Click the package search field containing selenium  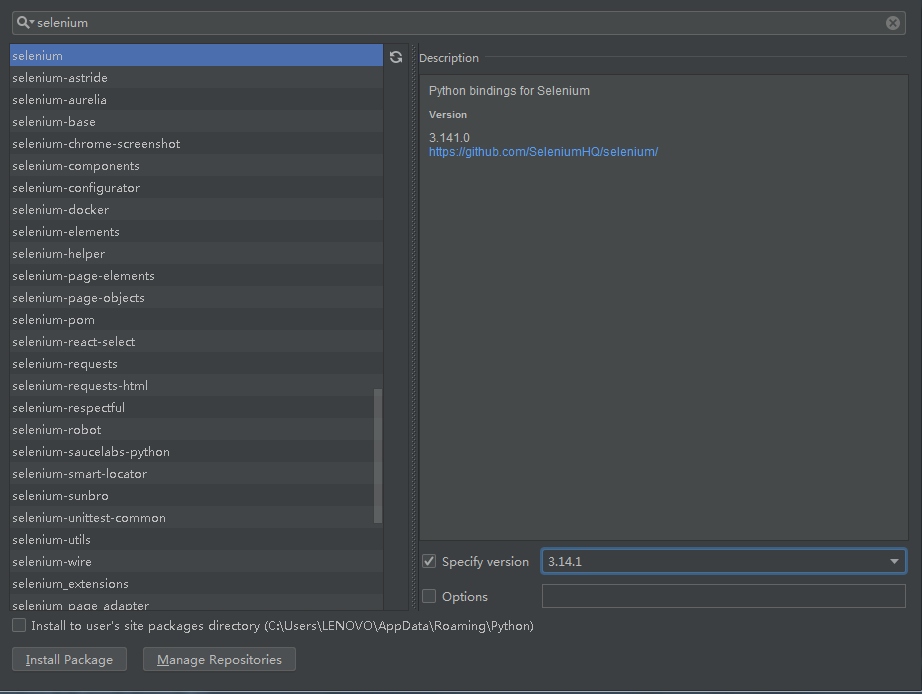point(459,23)
